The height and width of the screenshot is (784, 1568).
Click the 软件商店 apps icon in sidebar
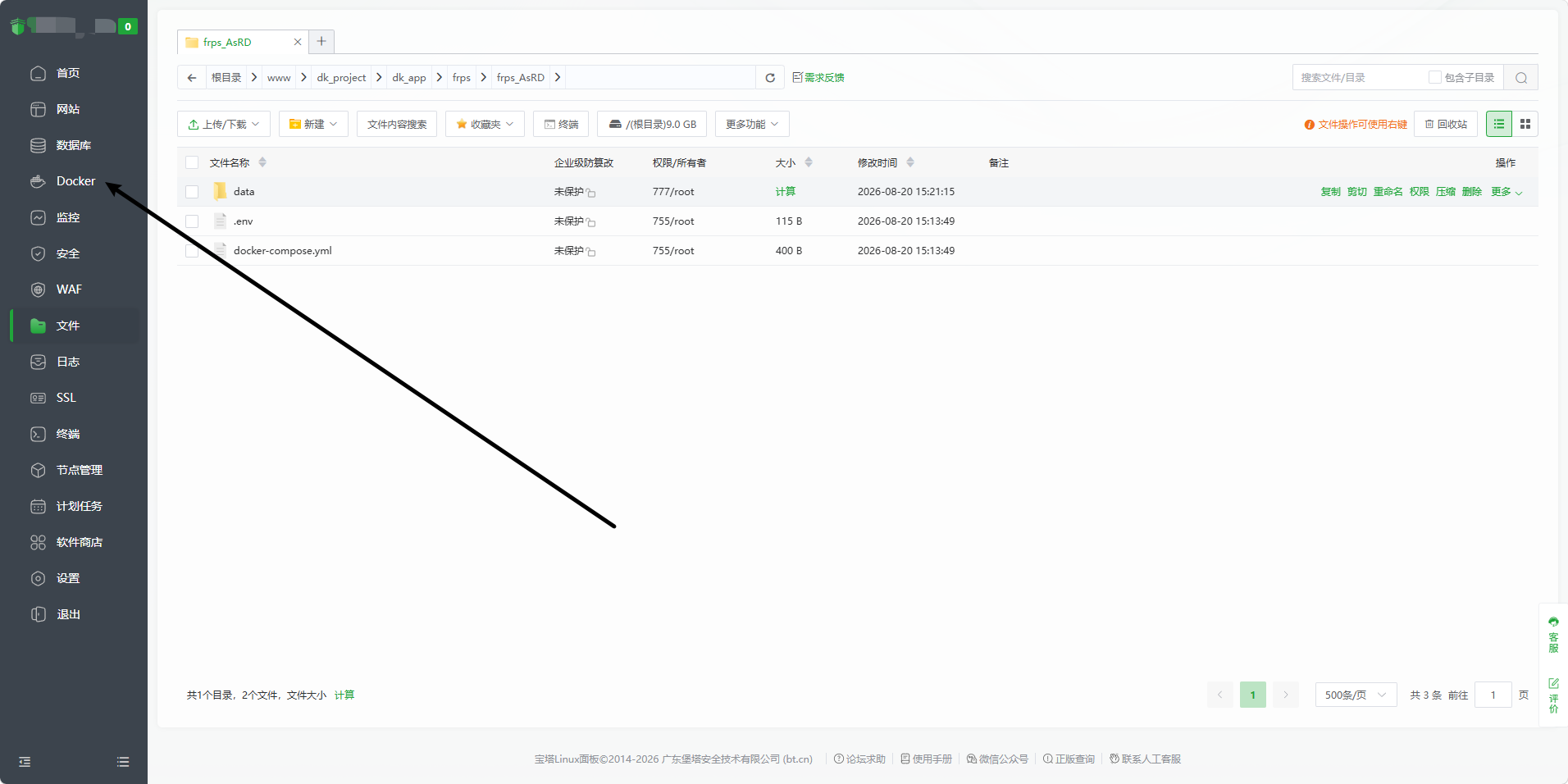click(38, 542)
